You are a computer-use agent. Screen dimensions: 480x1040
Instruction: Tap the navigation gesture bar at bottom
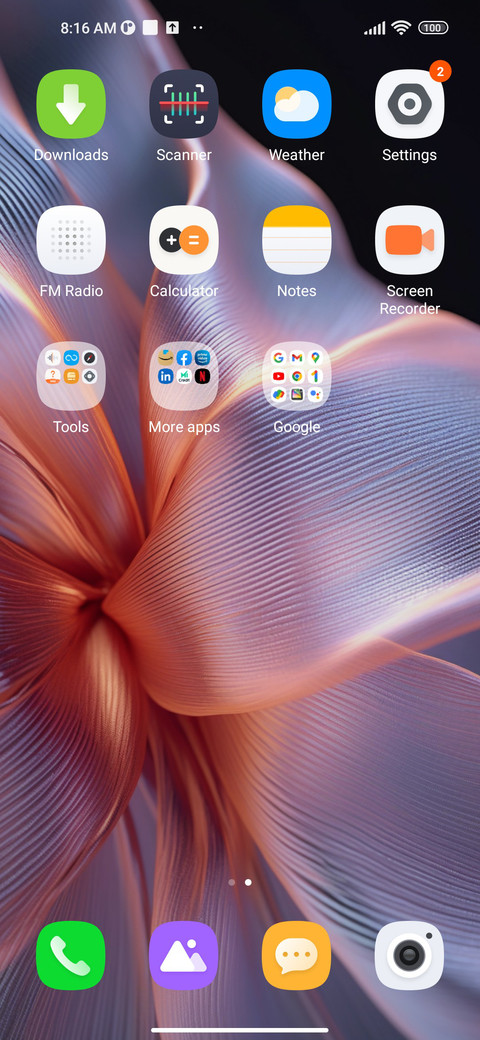click(x=240, y=1030)
